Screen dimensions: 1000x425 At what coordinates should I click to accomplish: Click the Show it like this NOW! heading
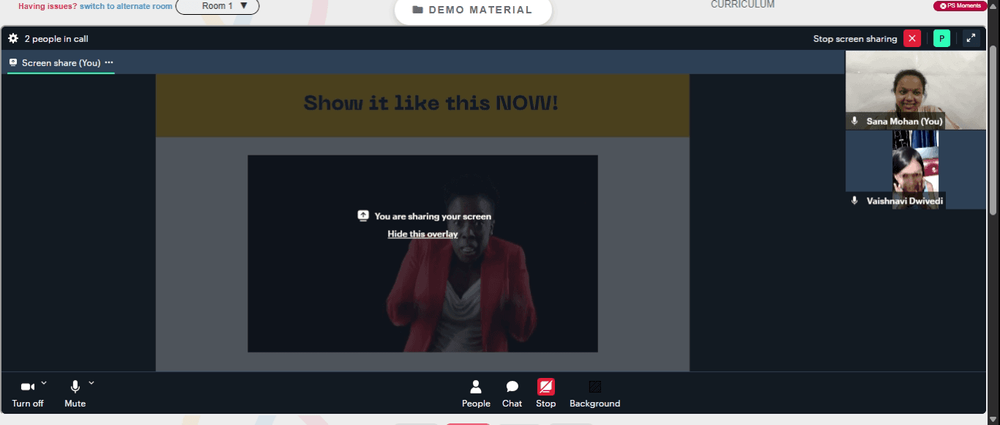pos(430,103)
